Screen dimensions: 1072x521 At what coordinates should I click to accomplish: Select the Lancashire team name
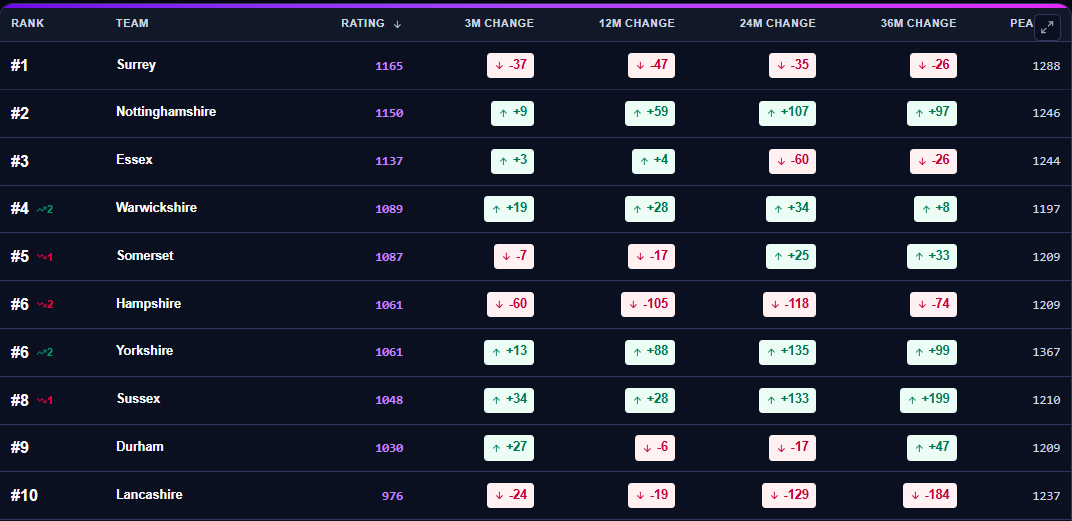click(x=149, y=494)
